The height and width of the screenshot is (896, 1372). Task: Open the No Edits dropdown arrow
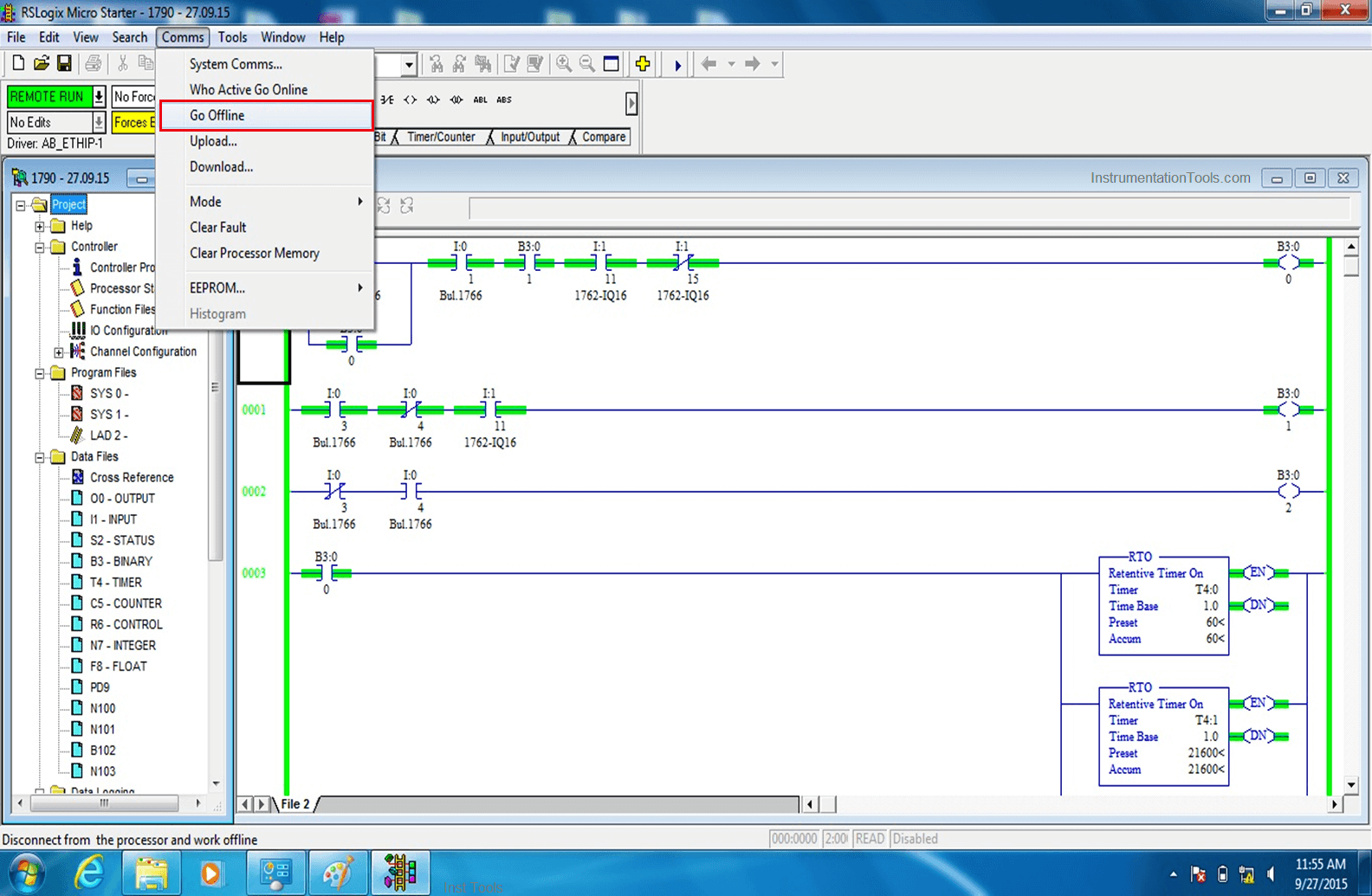point(99,122)
